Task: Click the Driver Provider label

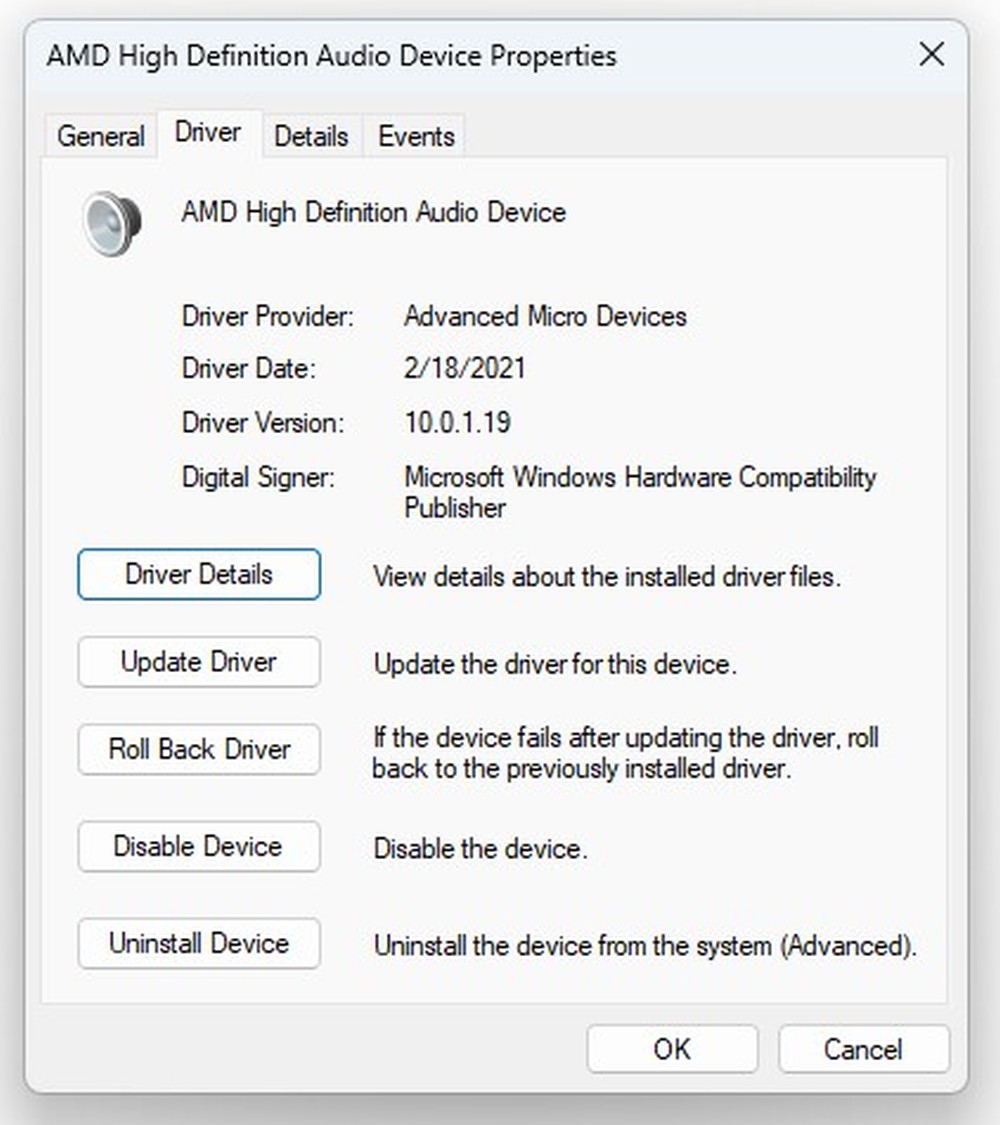Action: tap(268, 316)
